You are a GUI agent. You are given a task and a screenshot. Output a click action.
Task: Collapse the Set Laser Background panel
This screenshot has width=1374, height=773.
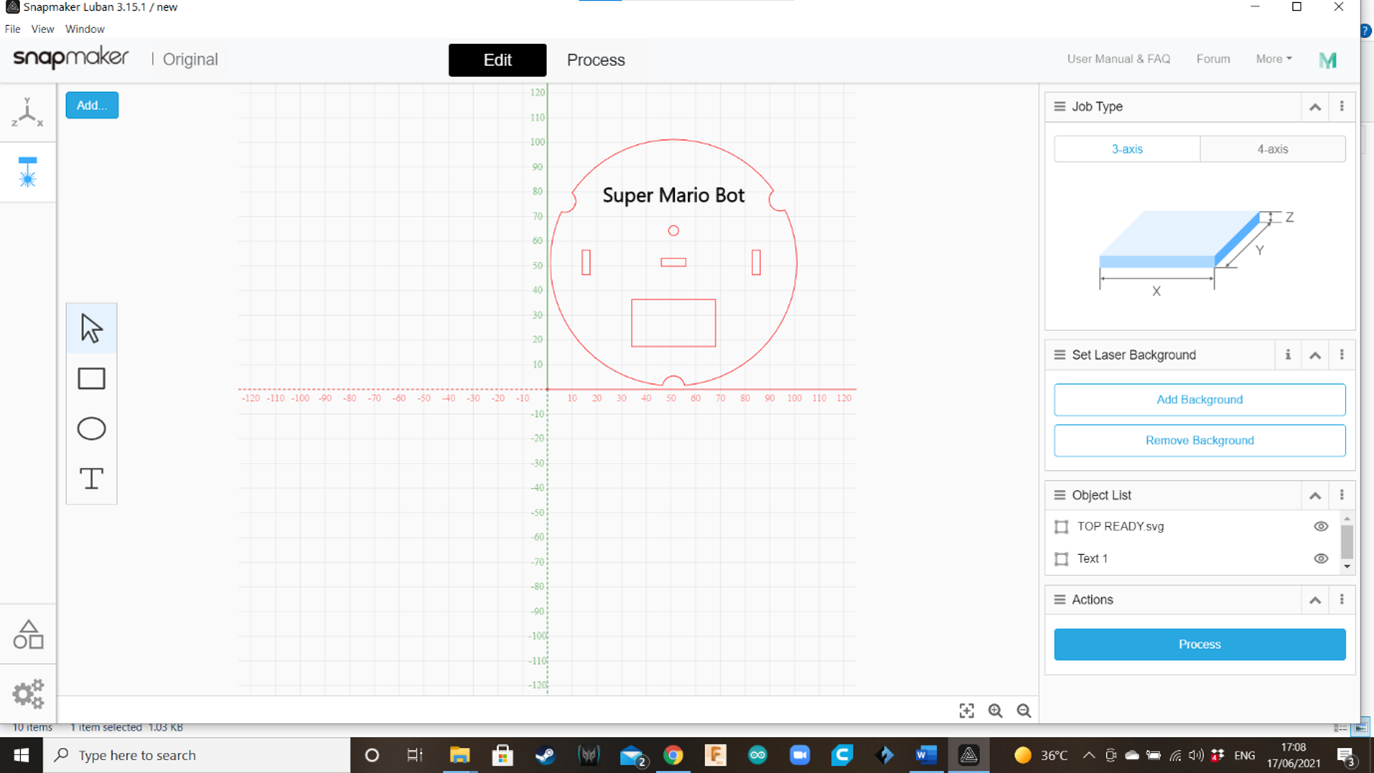click(1315, 355)
